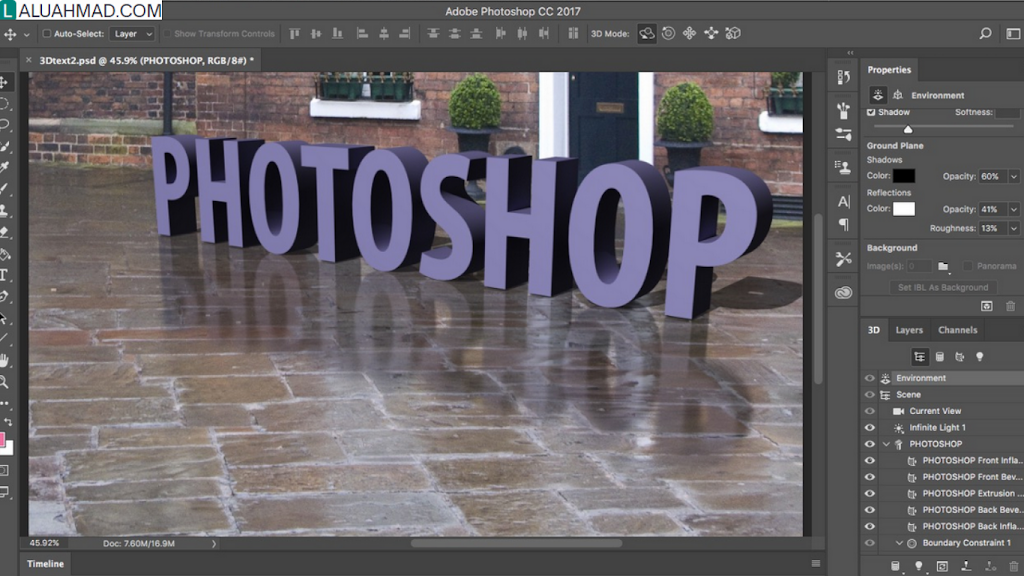Open Roughness 13% dropdown arrow
The image size is (1024, 576).
click(x=1014, y=229)
